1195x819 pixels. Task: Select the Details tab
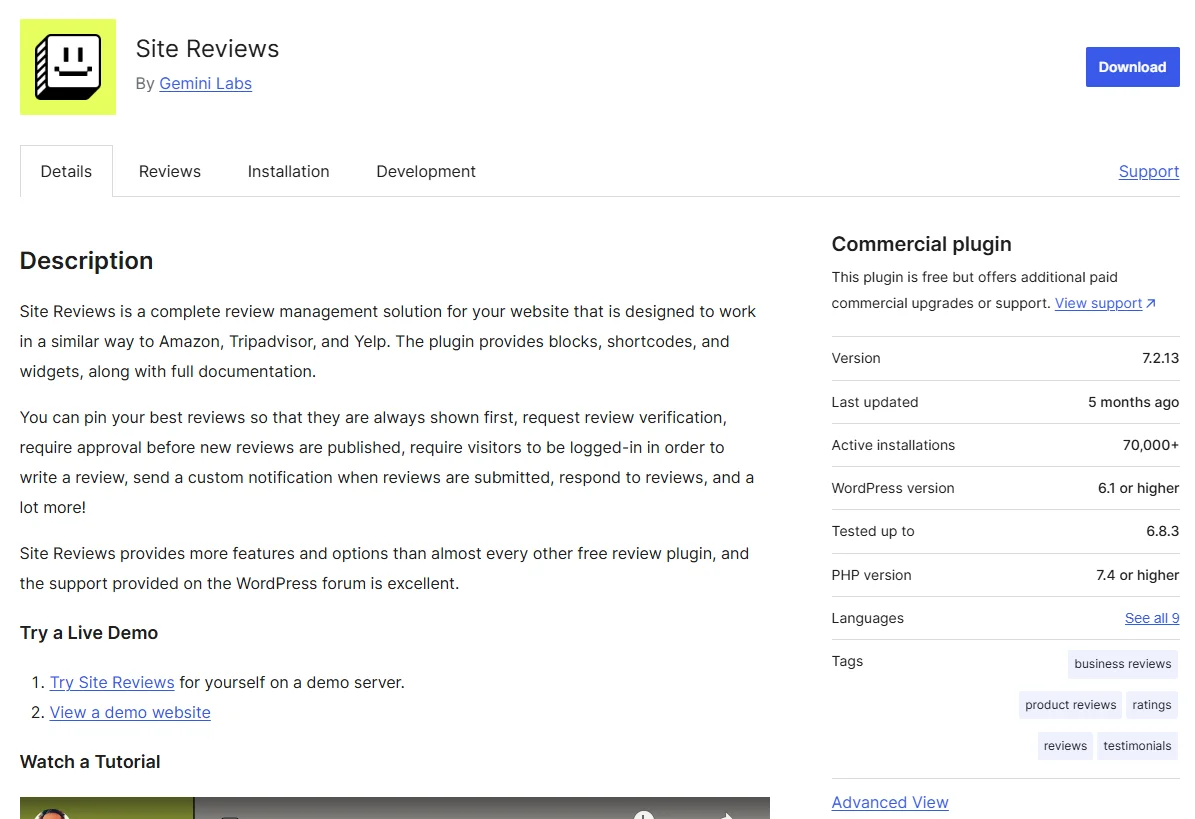pos(66,171)
